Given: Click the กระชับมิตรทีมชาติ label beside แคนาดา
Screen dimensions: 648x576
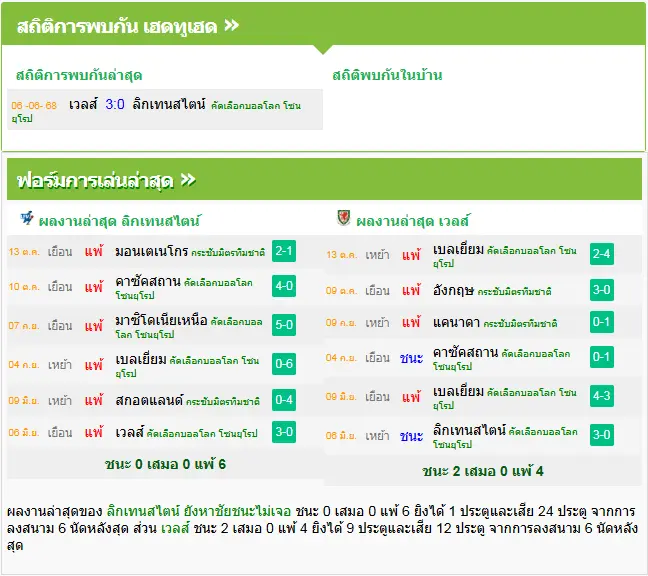Looking at the screenshot, I should pos(520,323).
